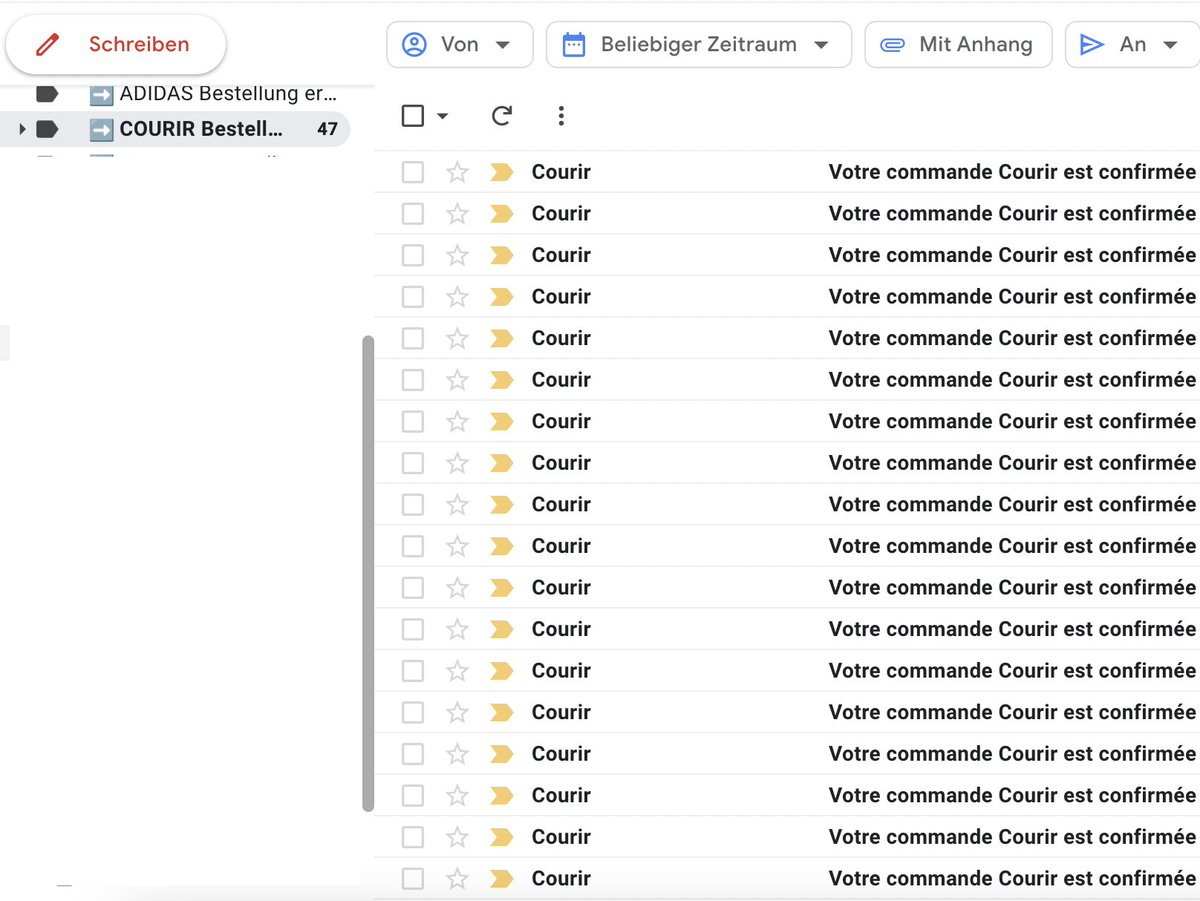The width and height of the screenshot is (1200, 901).
Task: Open the An recipient filter dropdown
Action: [x=1132, y=45]
